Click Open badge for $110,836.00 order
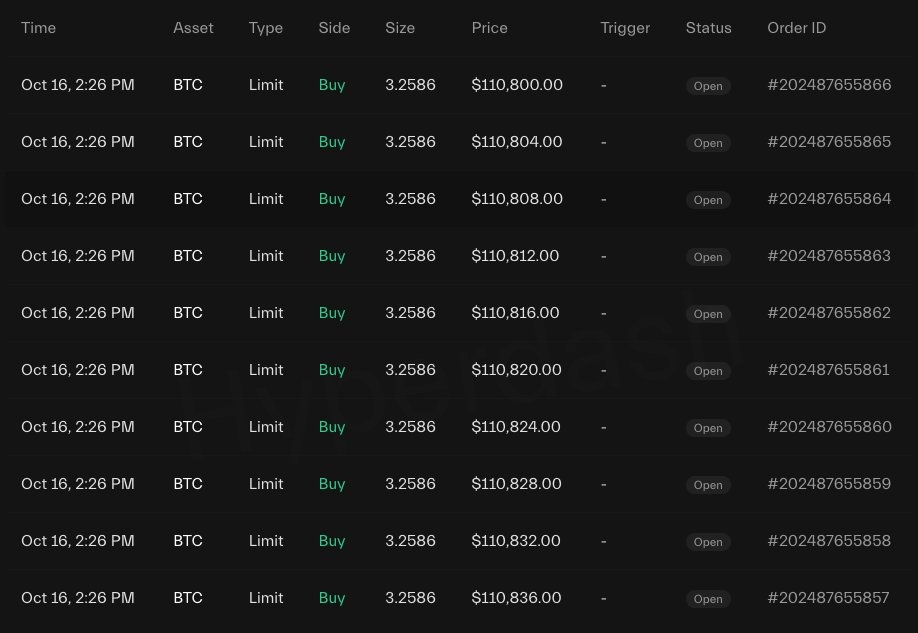The image size is (918, 633). [x=708, y=599]
